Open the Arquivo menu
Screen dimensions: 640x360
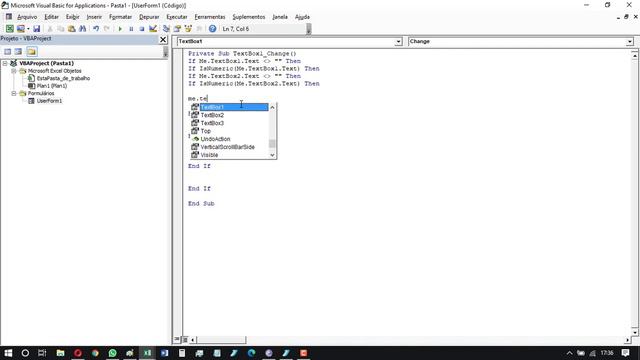tap(27, 17)
